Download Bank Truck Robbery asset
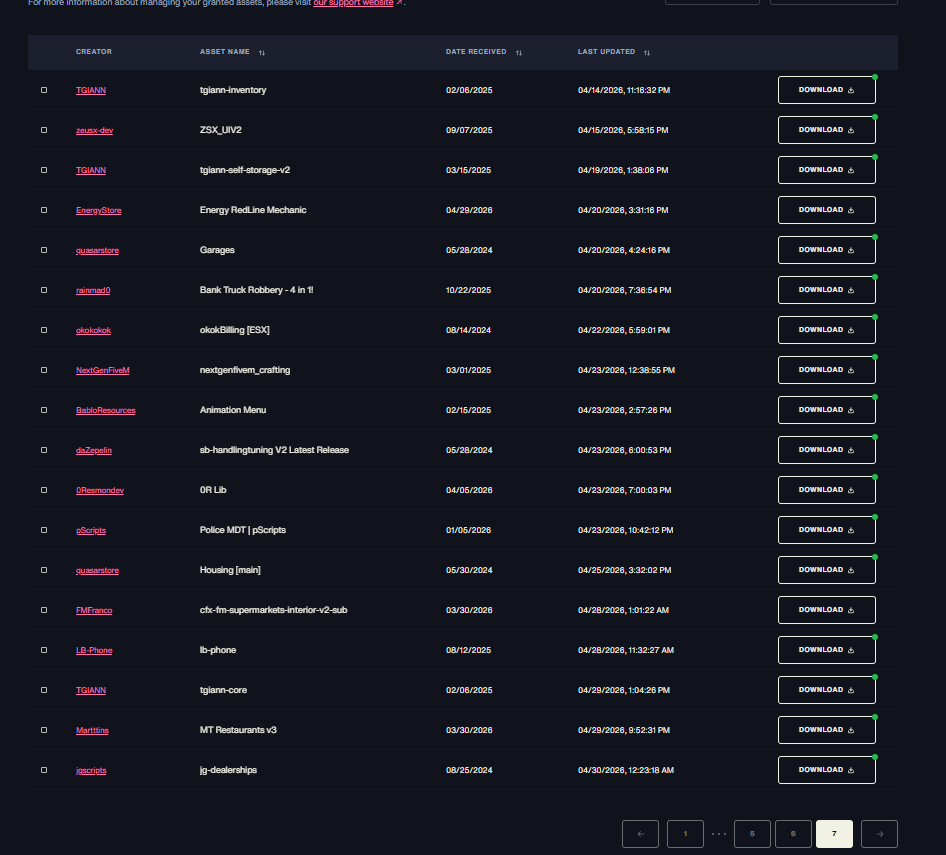 [827, 290]
